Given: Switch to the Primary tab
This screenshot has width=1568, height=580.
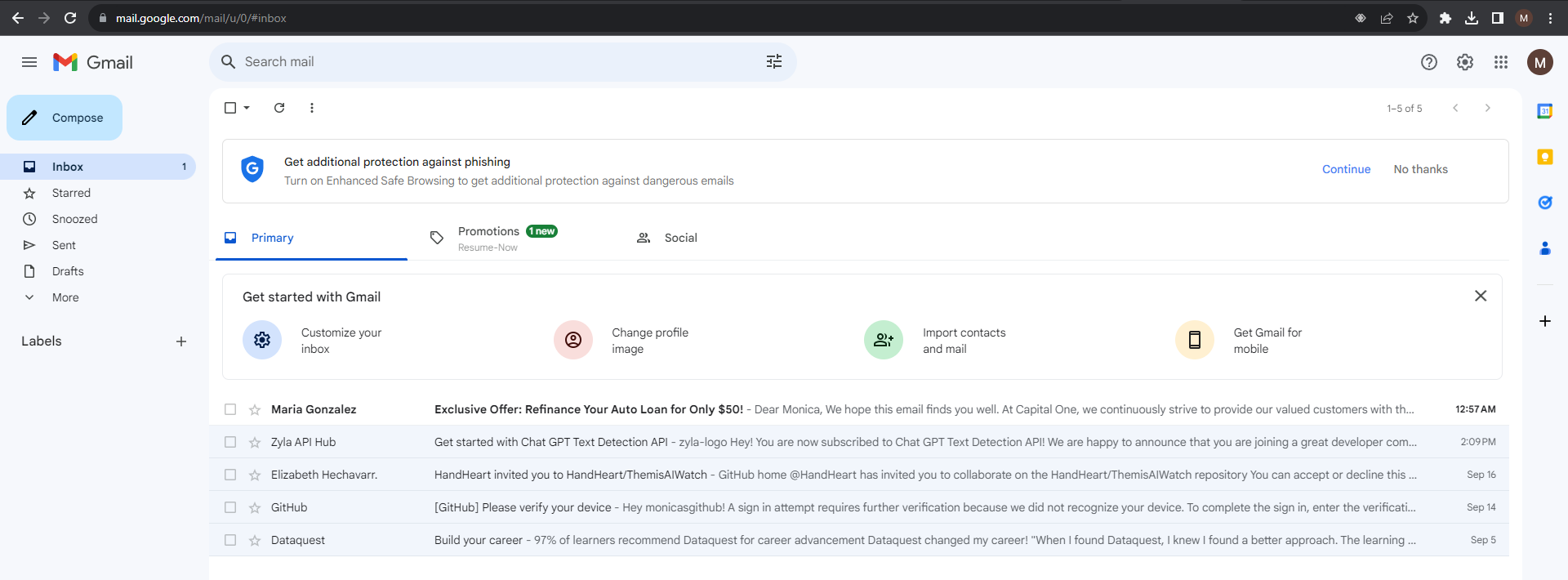Looking at the screenshot, I should (311, 238).
